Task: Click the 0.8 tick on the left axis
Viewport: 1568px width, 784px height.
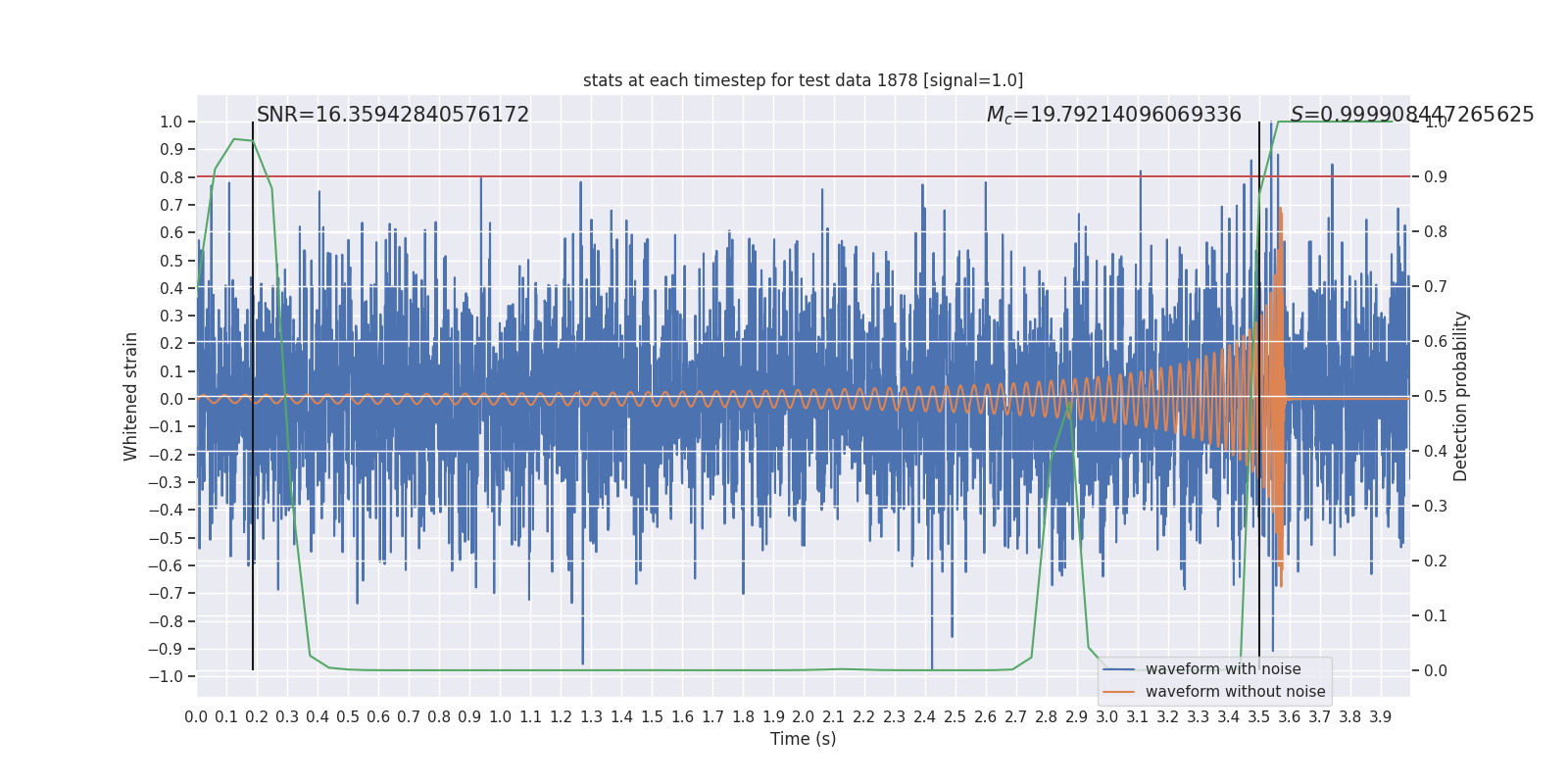Action: (172, 177)
